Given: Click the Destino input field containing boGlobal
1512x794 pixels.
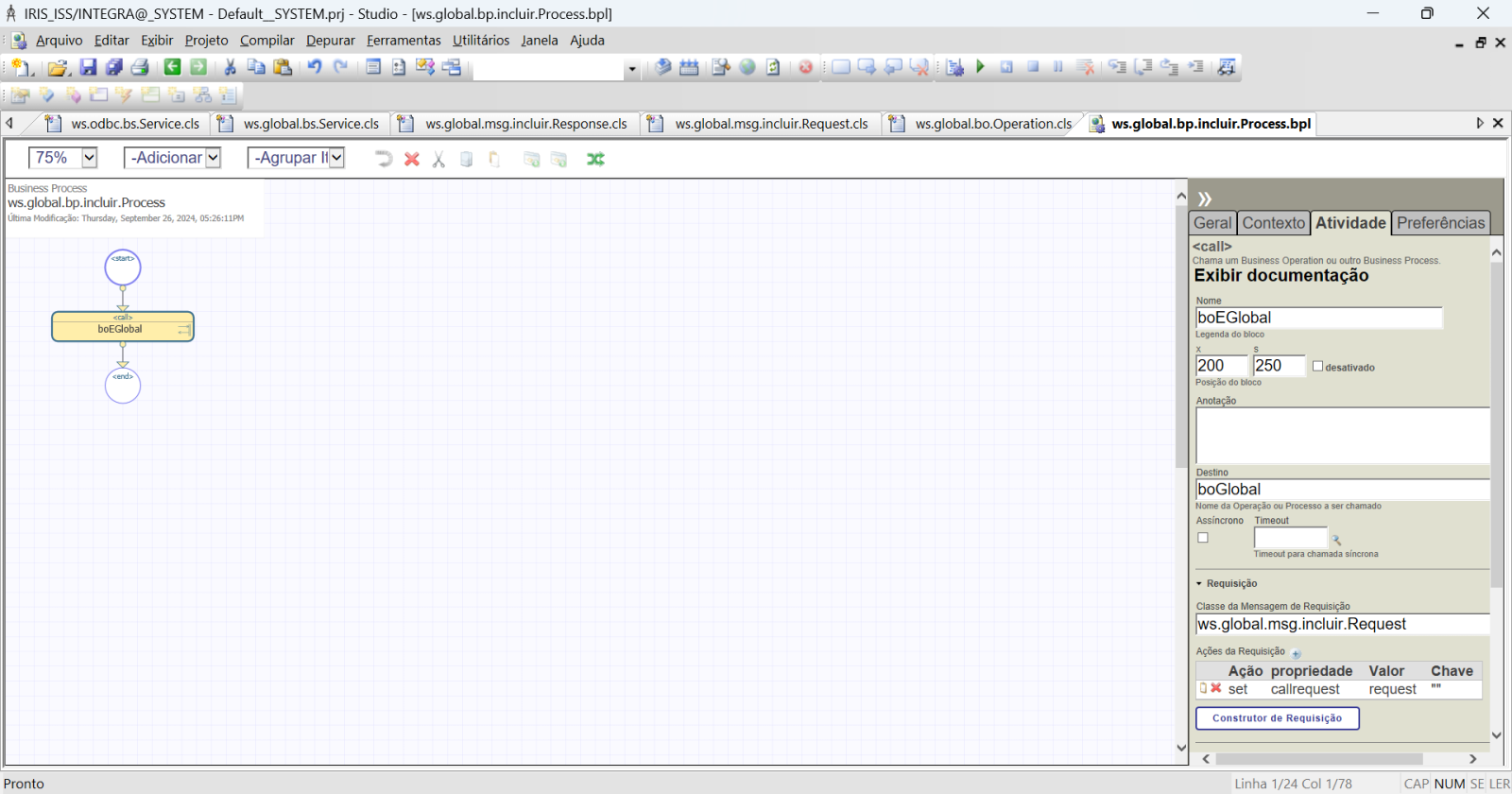Looking at the screenshot, I should pos(1341,490).
